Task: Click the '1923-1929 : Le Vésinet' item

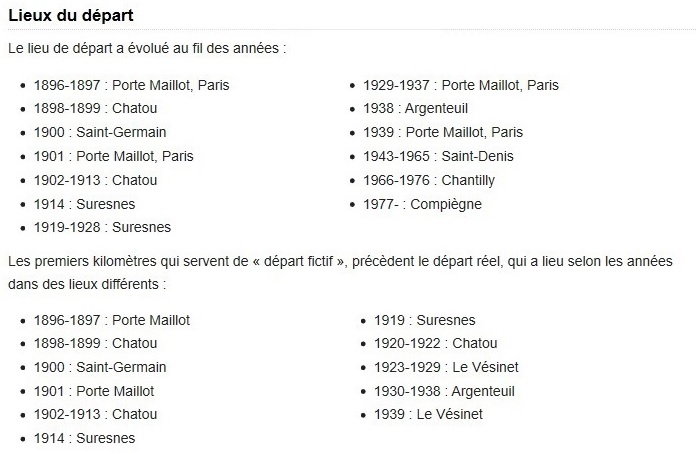Action: (446, 367)
